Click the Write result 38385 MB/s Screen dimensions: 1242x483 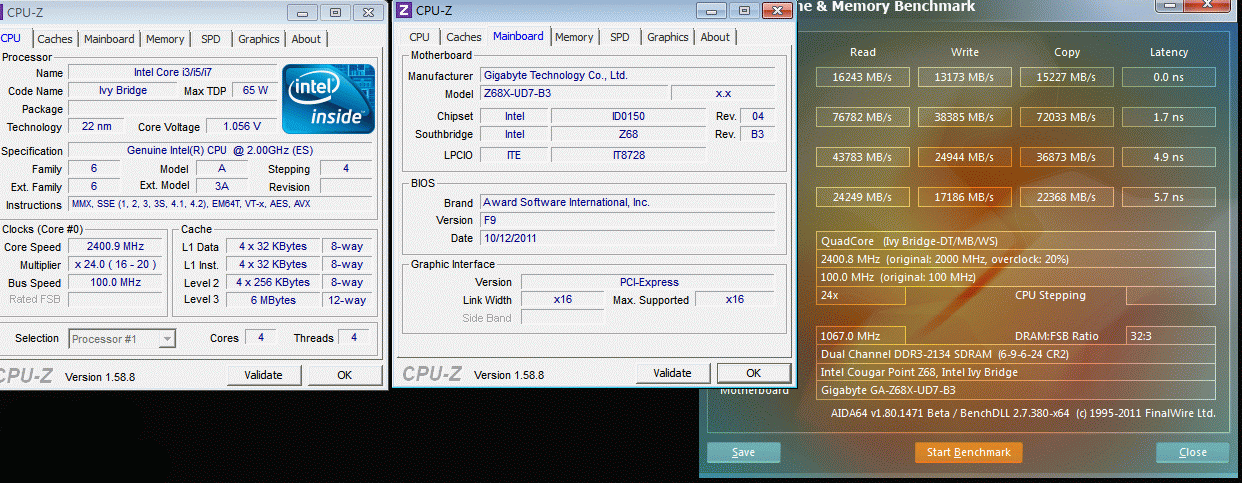click(x=965, y=118)
